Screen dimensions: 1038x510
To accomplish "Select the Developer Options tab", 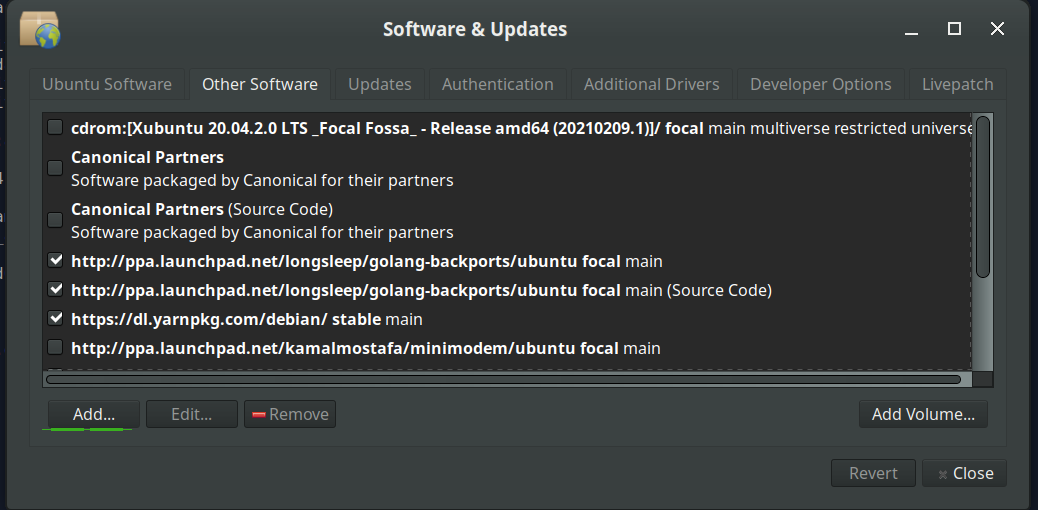I will pyautogui.click(x=821, y=84).
